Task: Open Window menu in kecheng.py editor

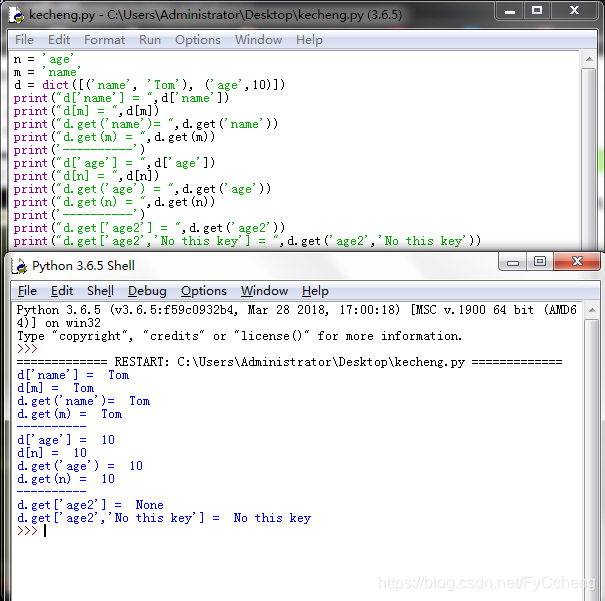Action: pos(258,40)
